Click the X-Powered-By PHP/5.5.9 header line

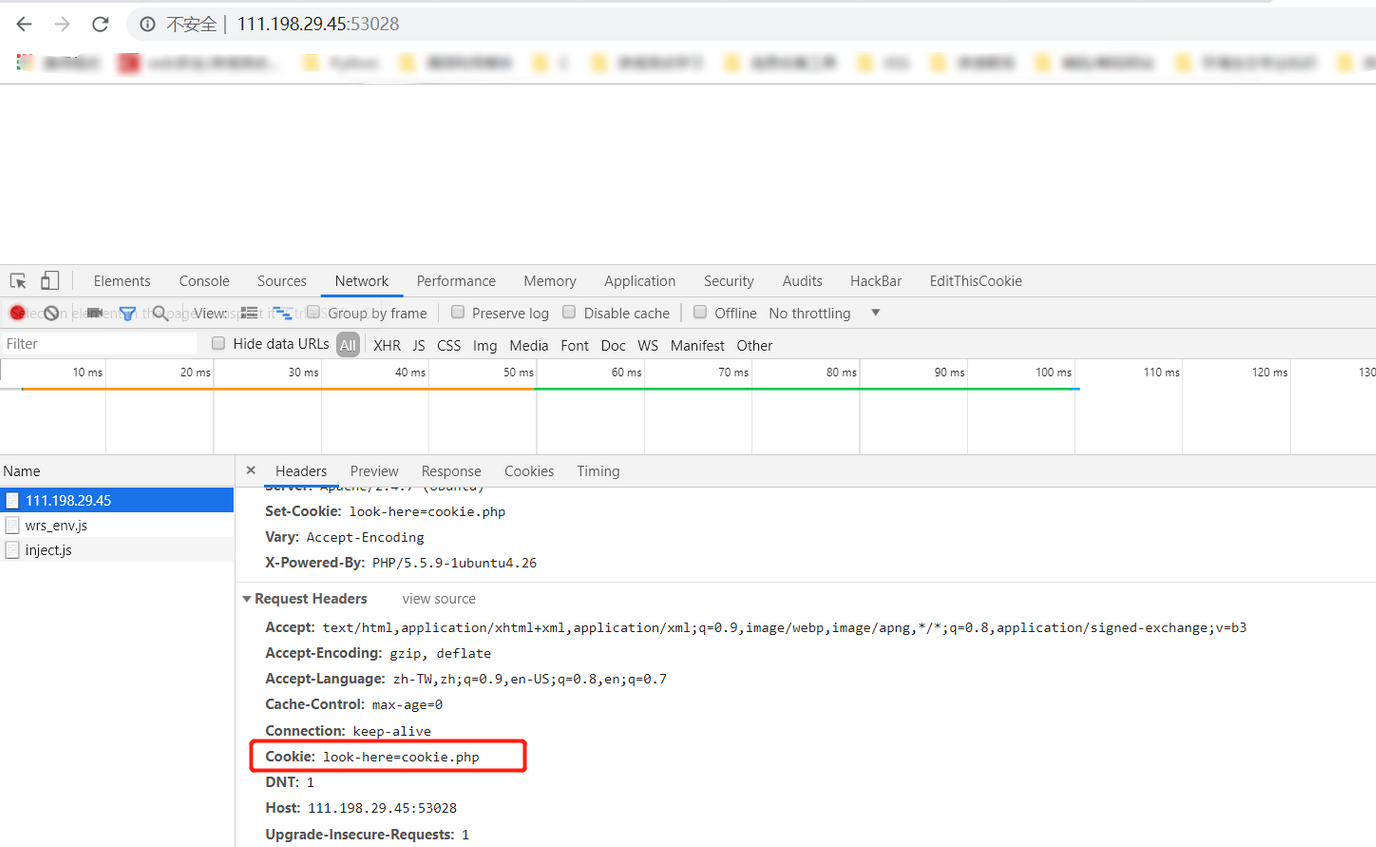(x=401, y=563)
